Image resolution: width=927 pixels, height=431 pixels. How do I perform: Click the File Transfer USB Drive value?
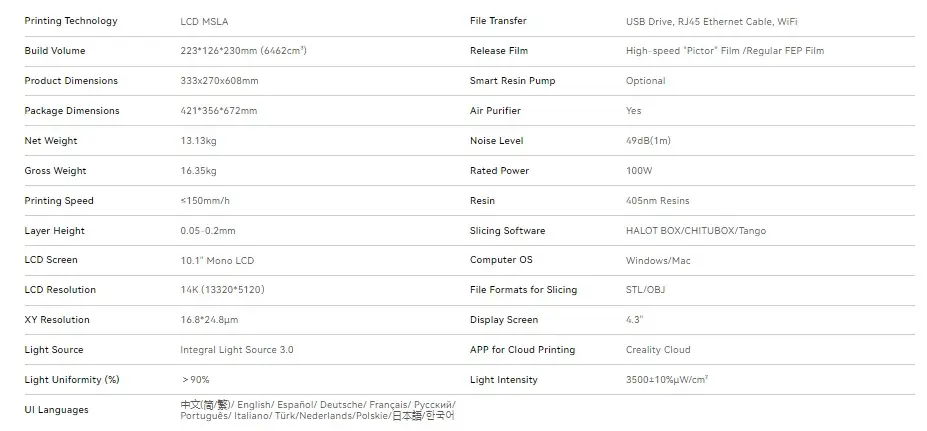click(712, 22)
